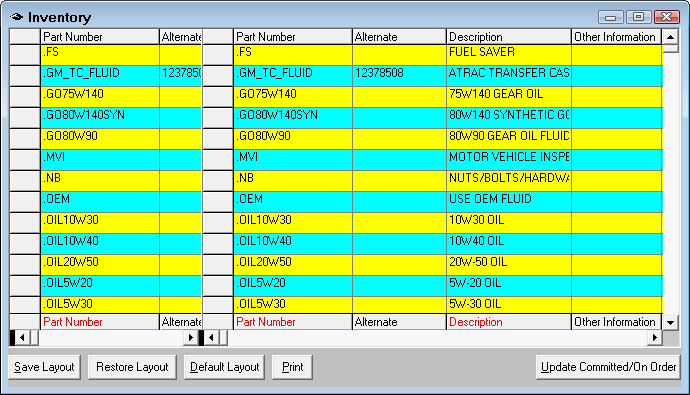
Task: Sort by Description column header
Action: pos(509,37)
